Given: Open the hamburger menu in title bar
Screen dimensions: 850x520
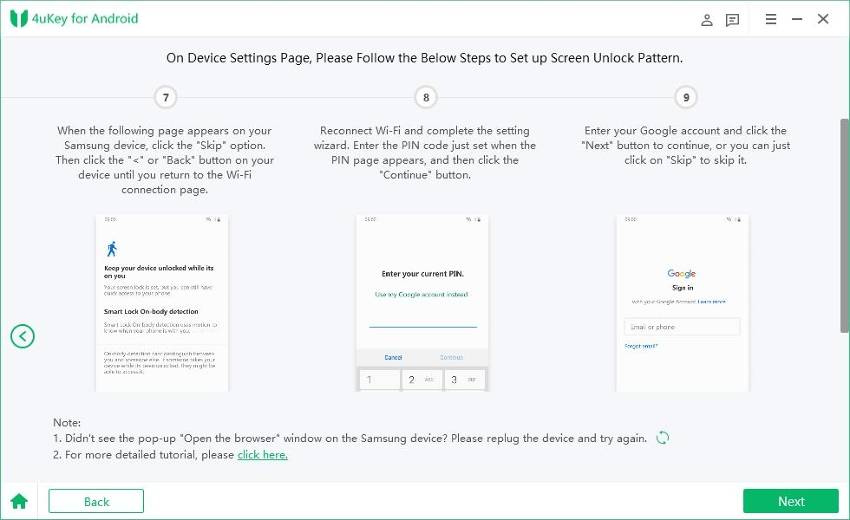Looking at the screenshot, I should tap(771, 19).
